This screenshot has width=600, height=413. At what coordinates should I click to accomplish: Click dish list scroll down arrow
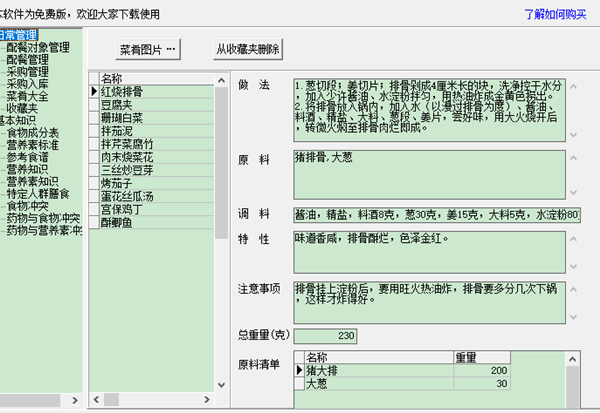[x=221, y=385]
